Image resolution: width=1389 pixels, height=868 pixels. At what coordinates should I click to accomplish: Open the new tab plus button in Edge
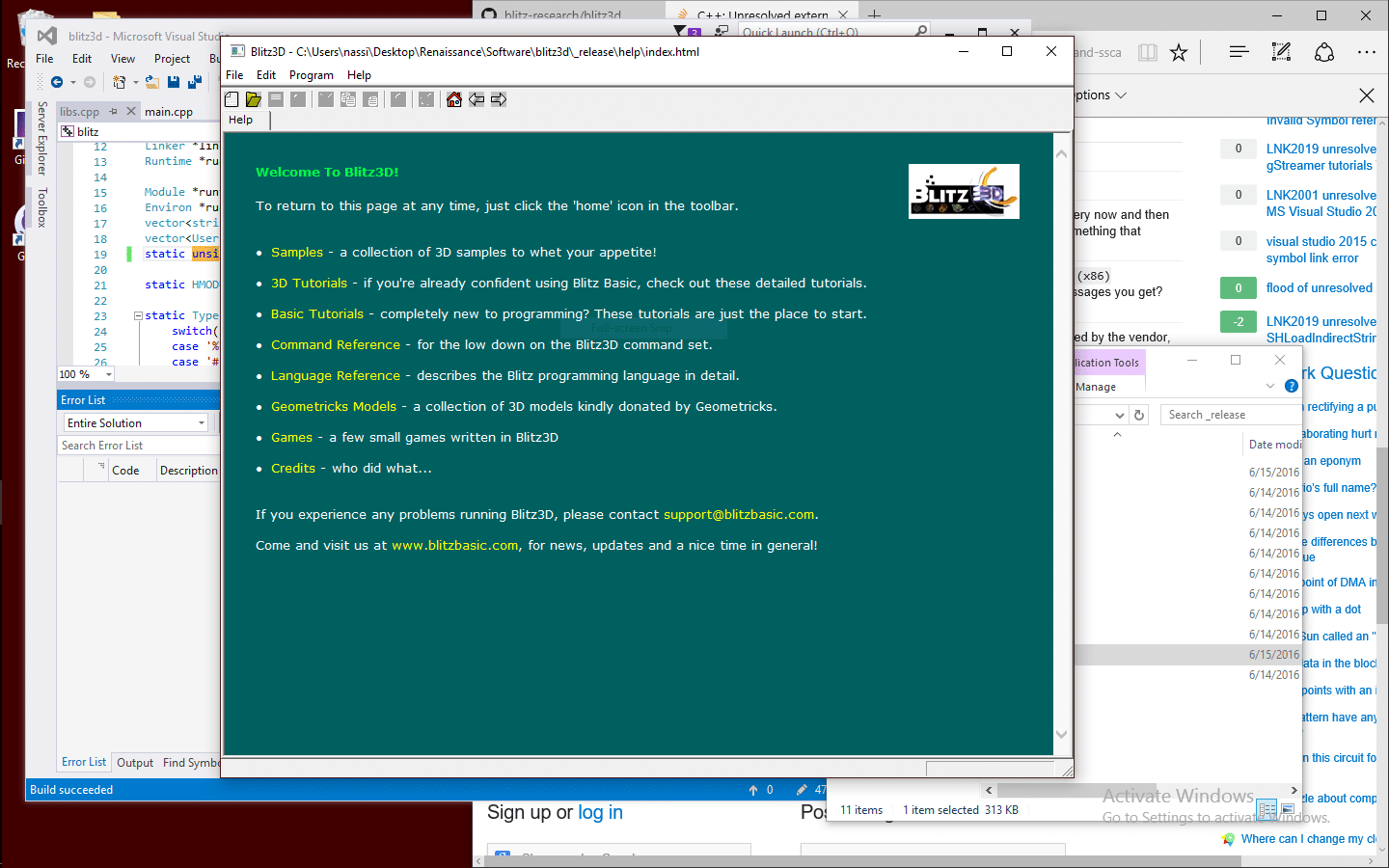pos(874,14)
